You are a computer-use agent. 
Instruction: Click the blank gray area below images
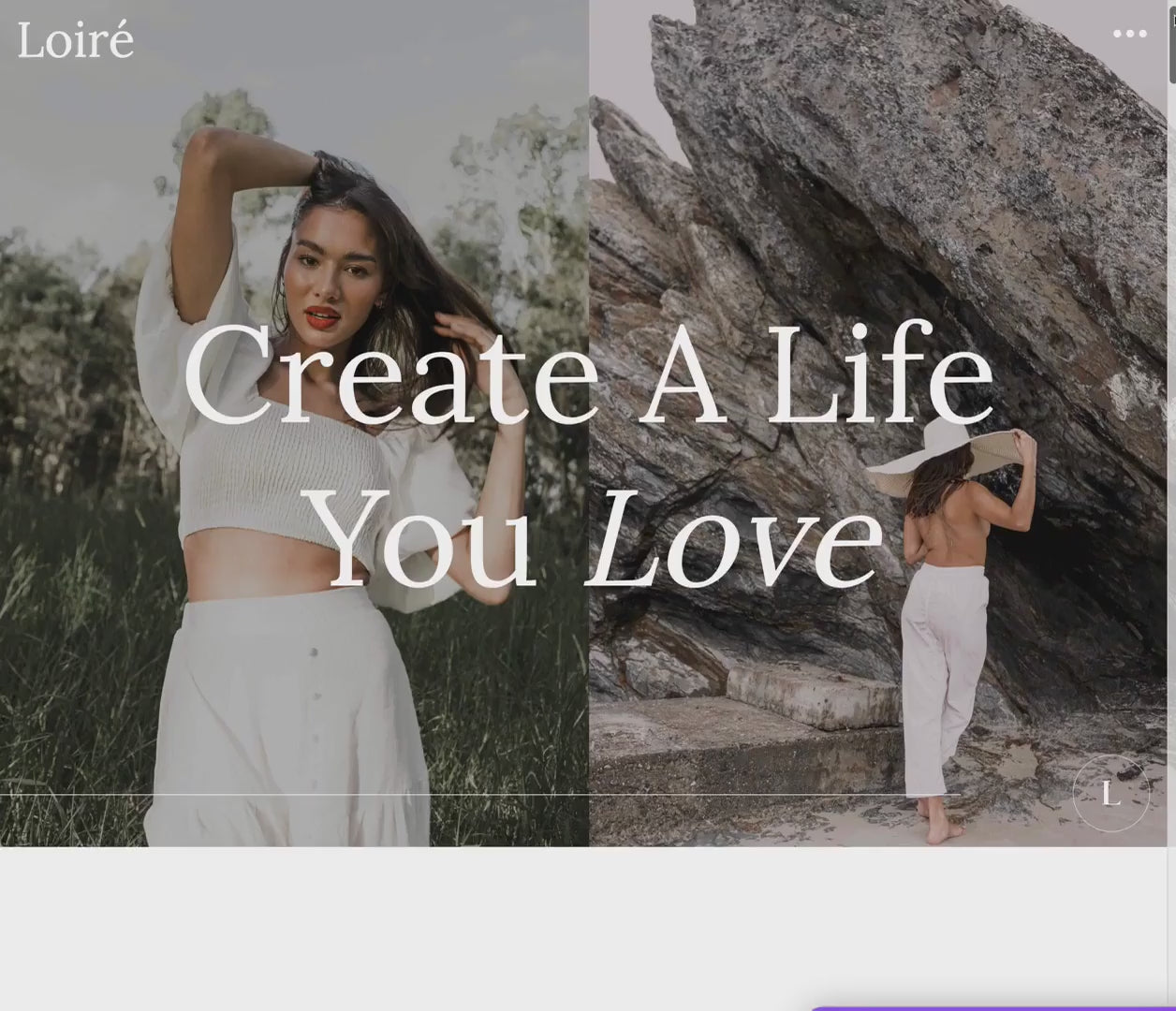588,927
